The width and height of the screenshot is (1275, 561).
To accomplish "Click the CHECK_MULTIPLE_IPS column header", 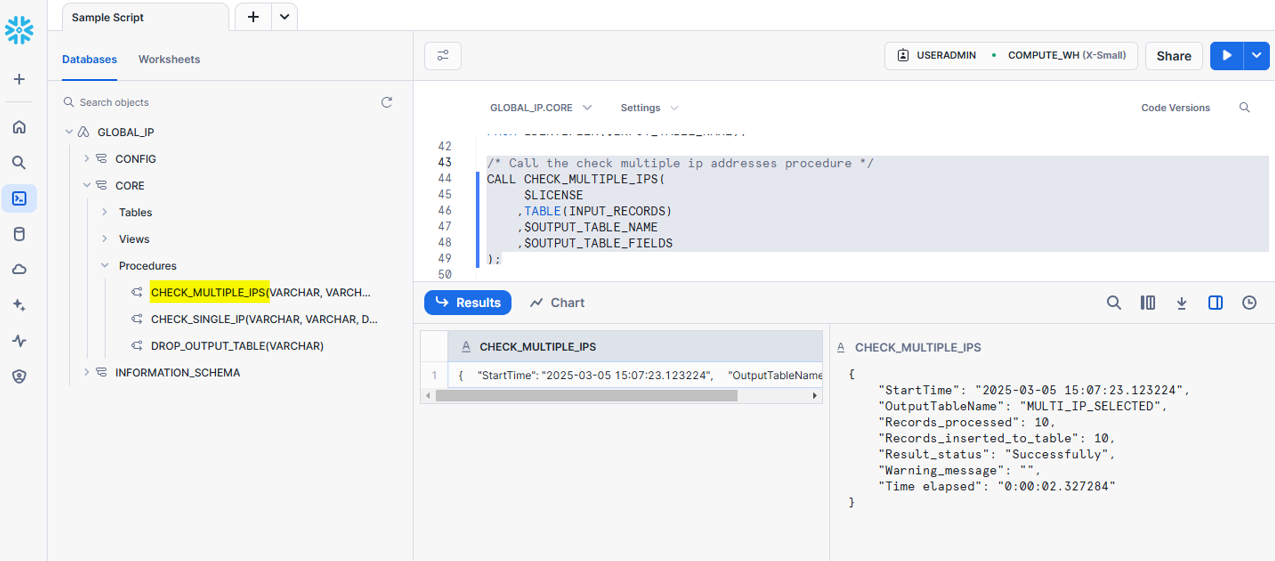I will [x=636, y=346].
